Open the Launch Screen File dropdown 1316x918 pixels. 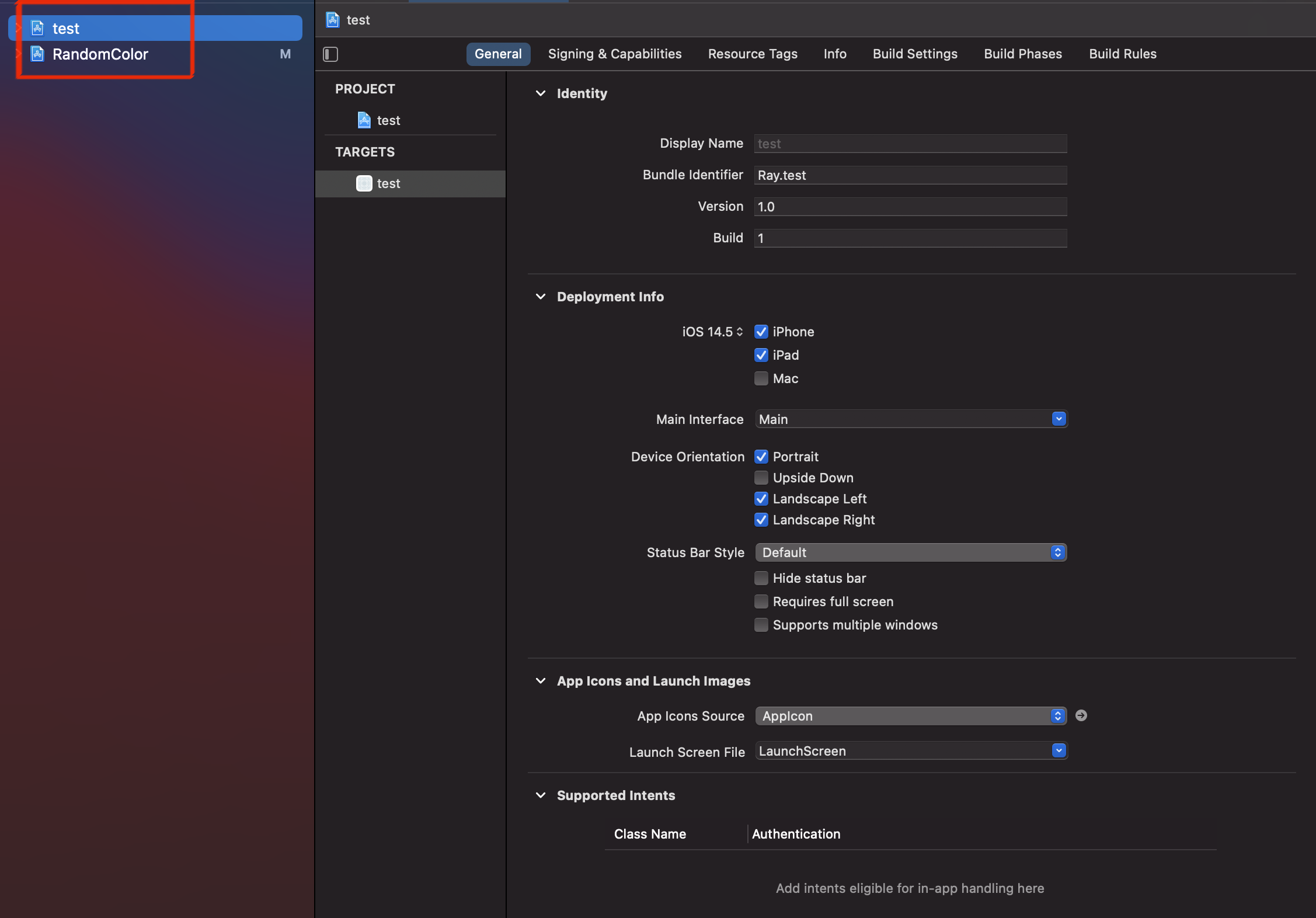pyautogui.click(x=1059, y=750)
